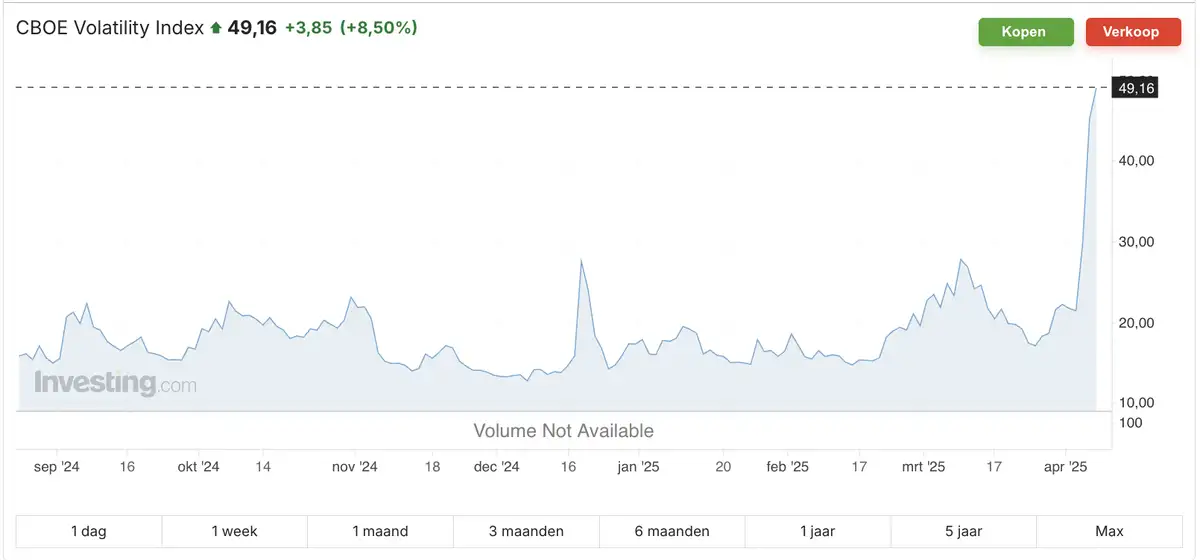The height and width of the screenshot is (560, 1200).
Task: Switch chart to 3 maanden range
Action: tap(526, 531)
